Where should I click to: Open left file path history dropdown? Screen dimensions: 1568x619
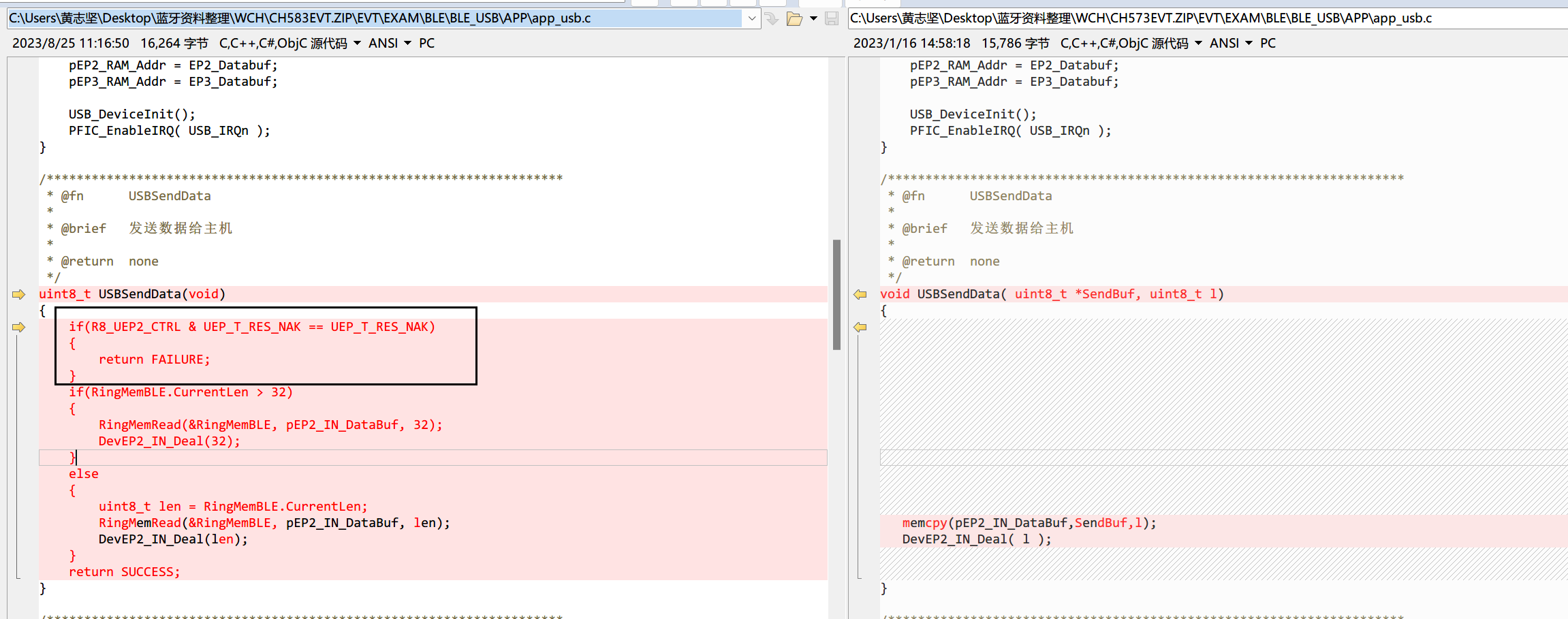(x=751, y=18)
